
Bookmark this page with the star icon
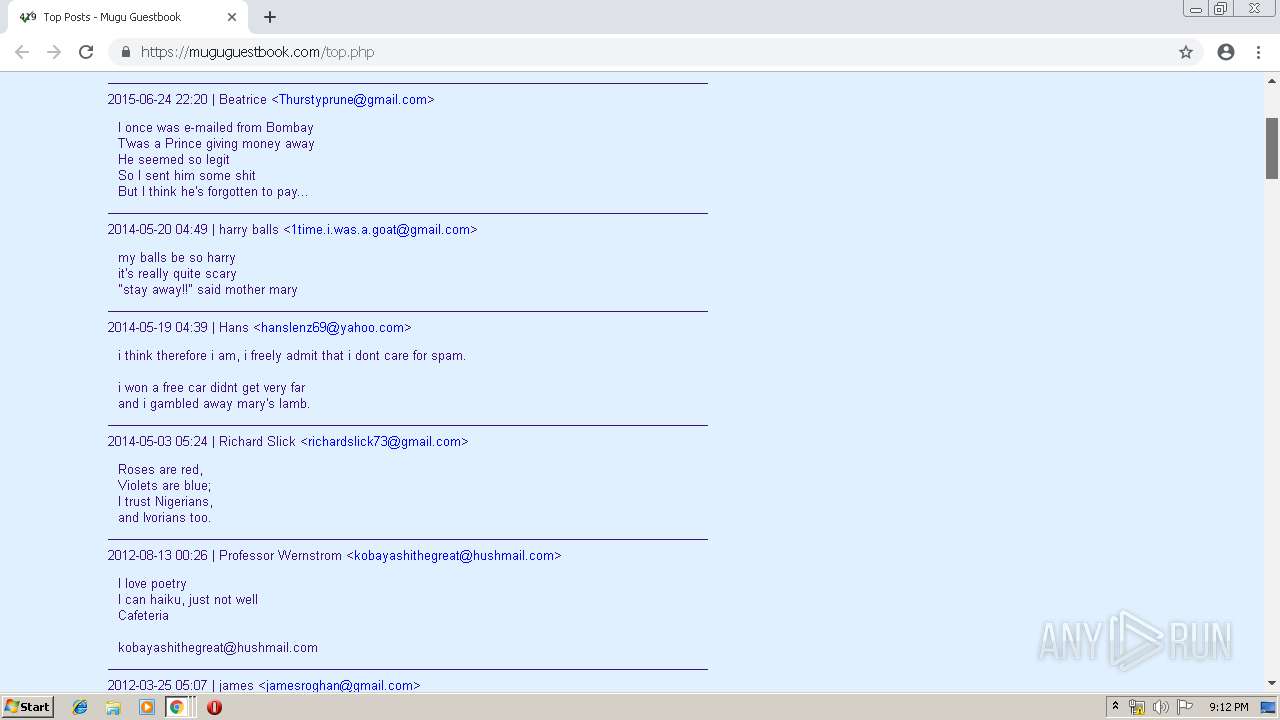tap(1186, 52)
